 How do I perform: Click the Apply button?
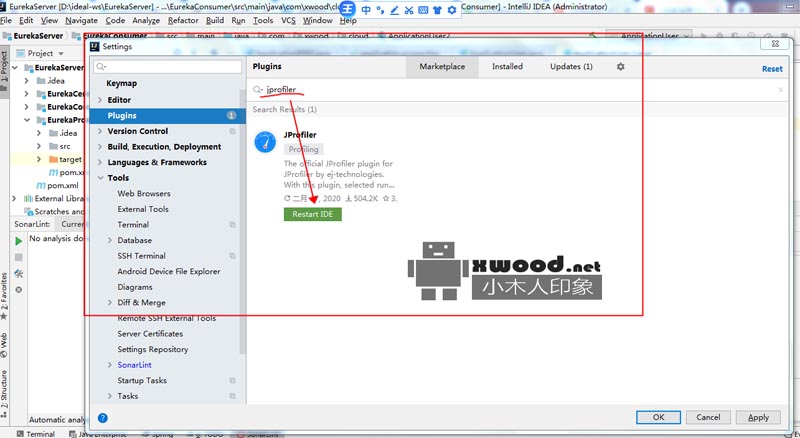click(x=758, y=417)
